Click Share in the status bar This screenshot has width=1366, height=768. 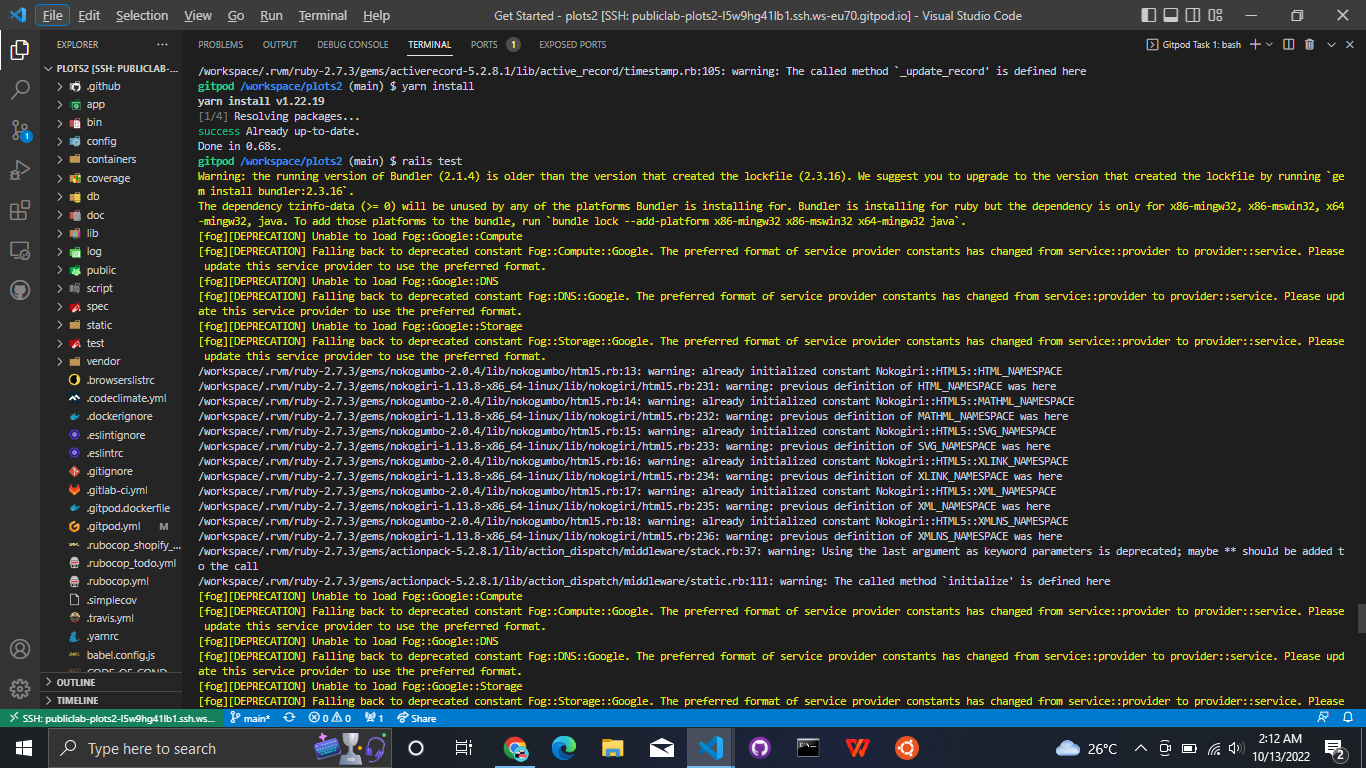coord(417,718)
